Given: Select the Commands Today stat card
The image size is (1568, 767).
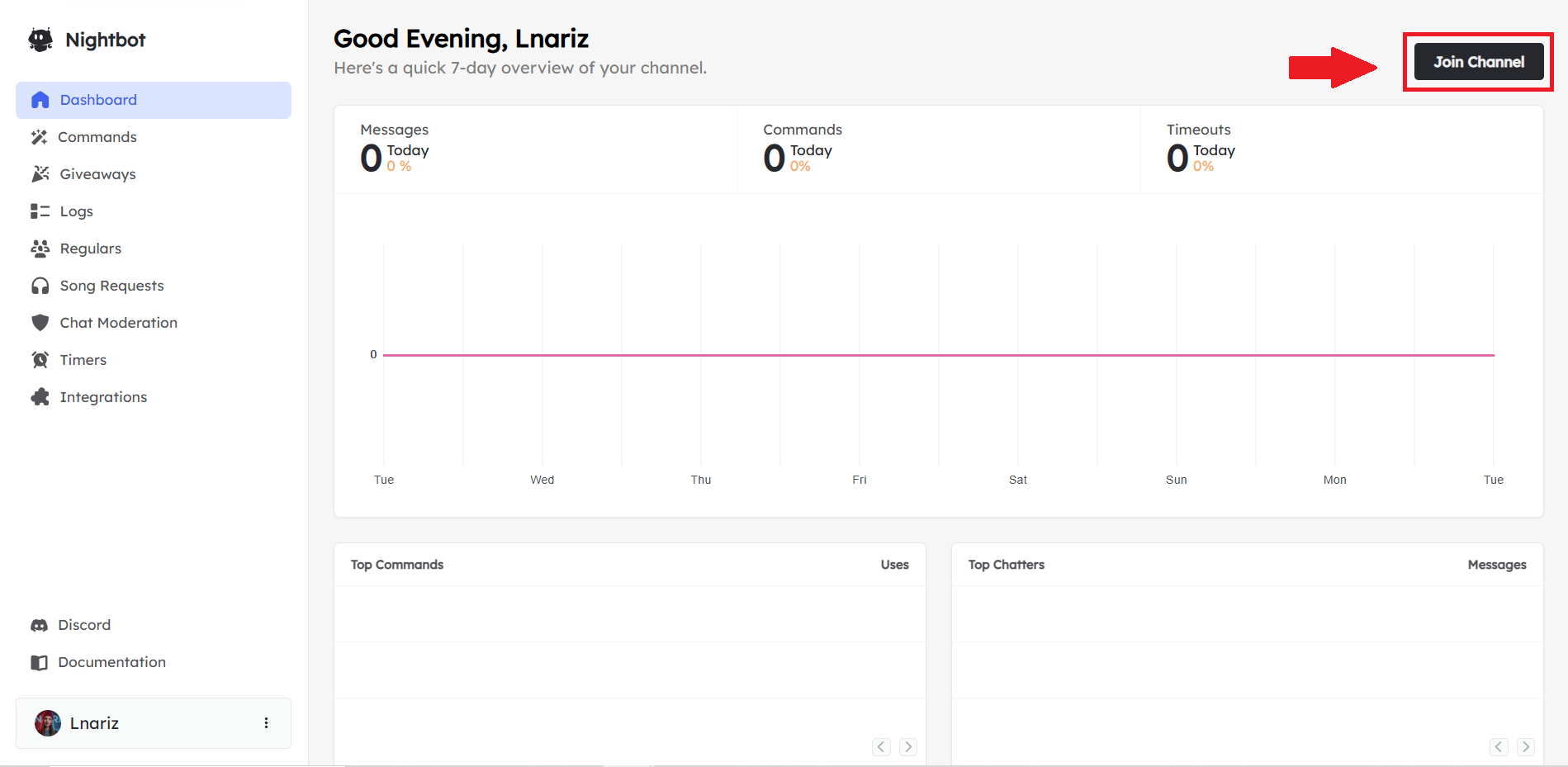Looking at the screenshot, I should (x=939, y=149).
